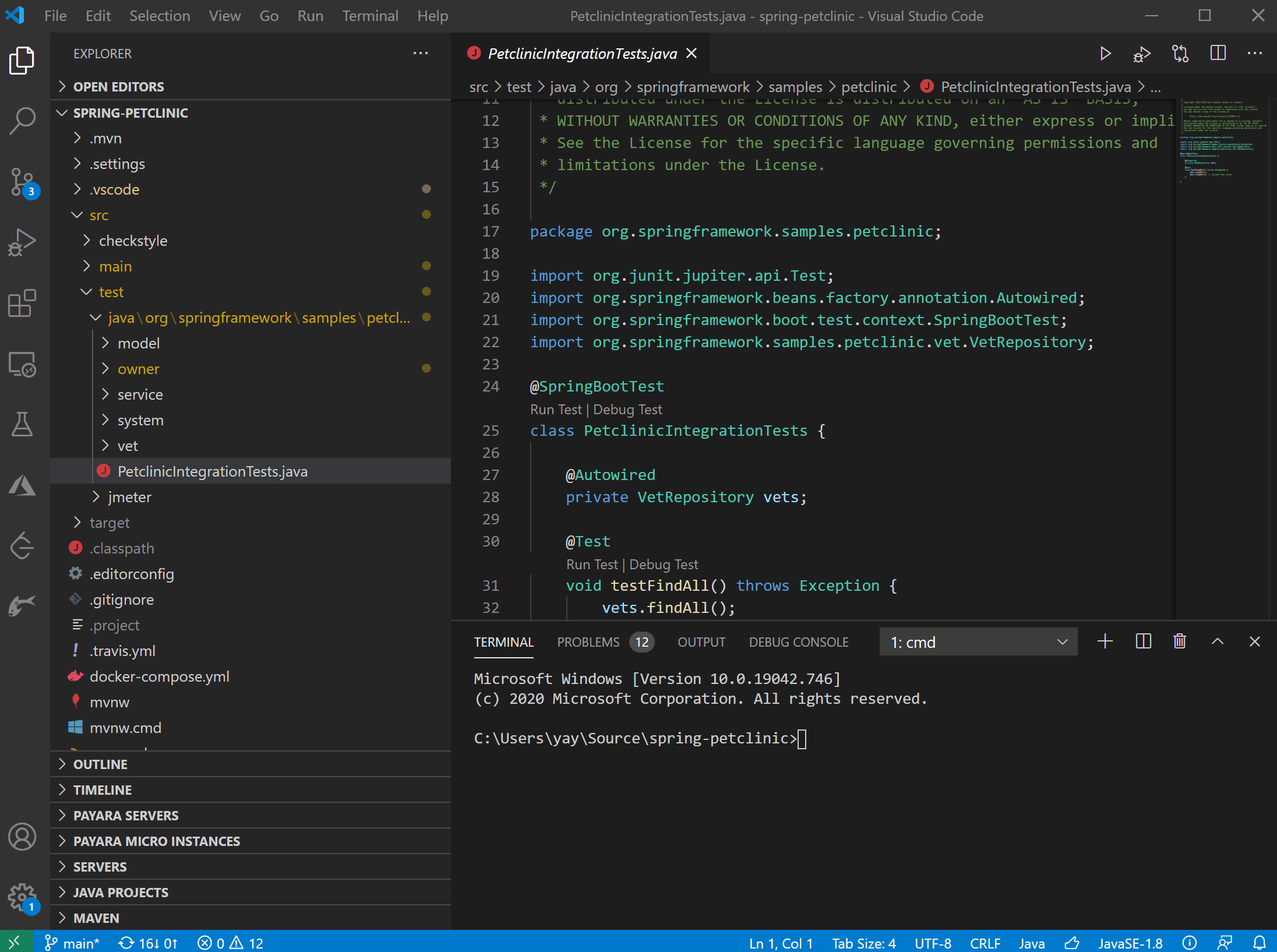Open the Testing view with the beaker icon

pos(22,424)
